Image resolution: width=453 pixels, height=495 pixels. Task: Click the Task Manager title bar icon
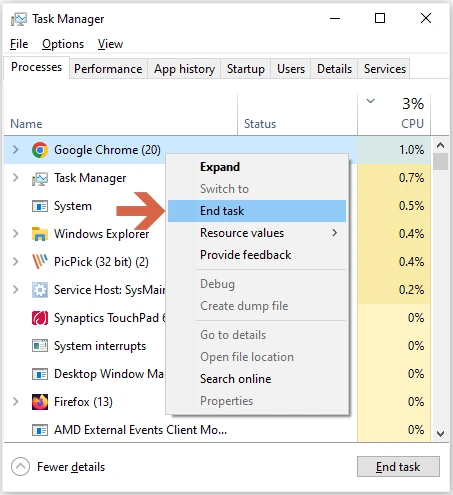18,19
